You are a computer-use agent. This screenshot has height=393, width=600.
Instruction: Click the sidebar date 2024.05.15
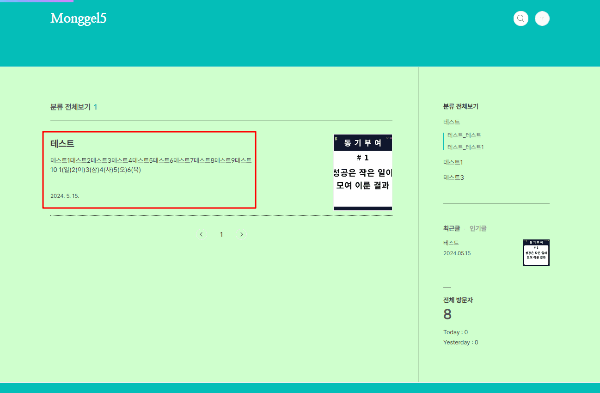click(457, 253)
